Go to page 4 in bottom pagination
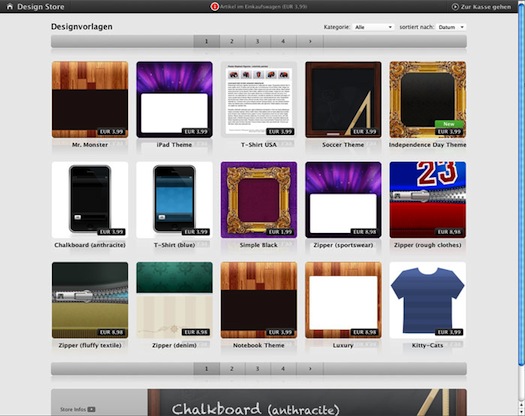 coord(283,368)
